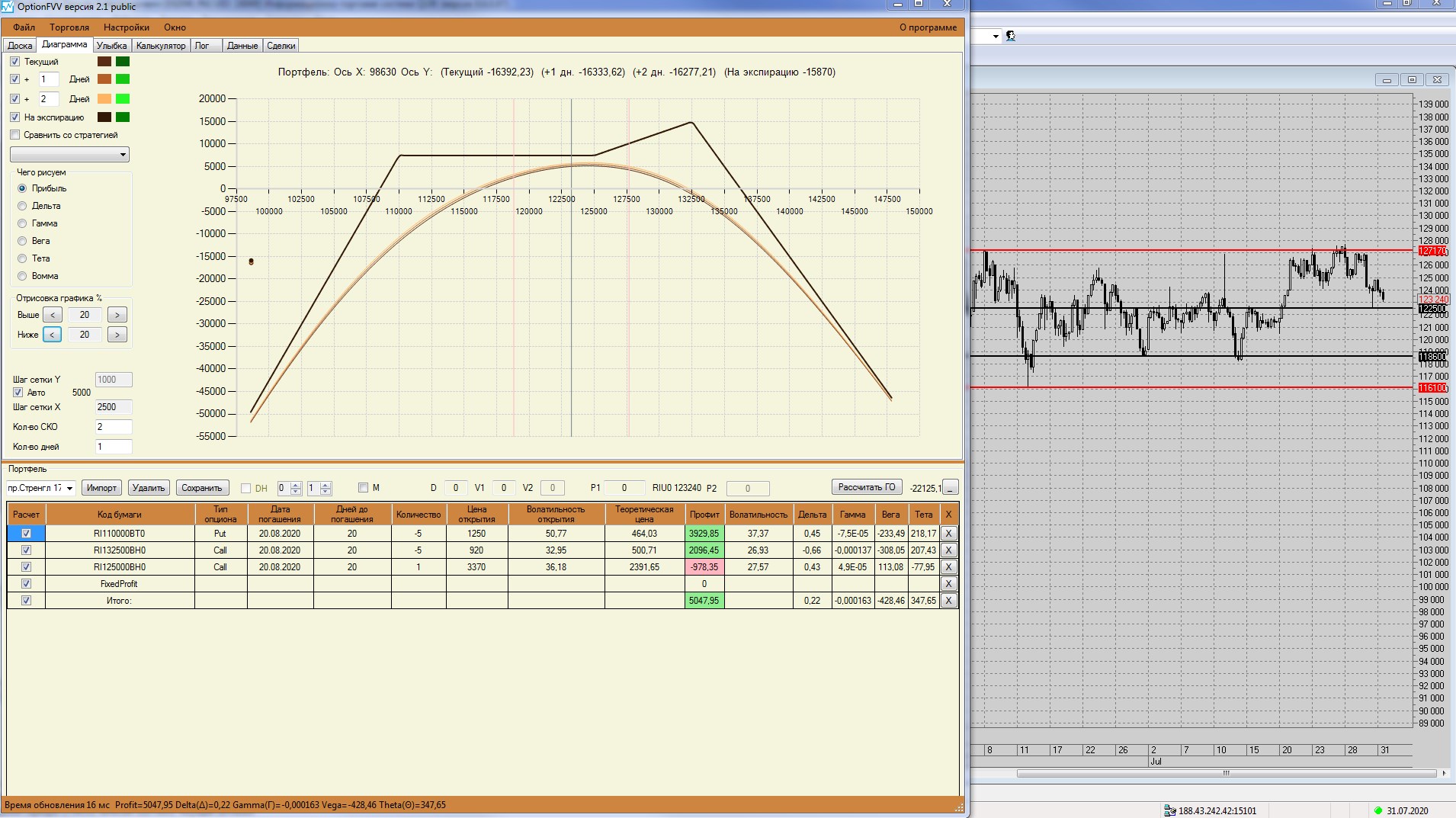
Task: Delete the RI110000BT0 row with X
Action: 948,534
